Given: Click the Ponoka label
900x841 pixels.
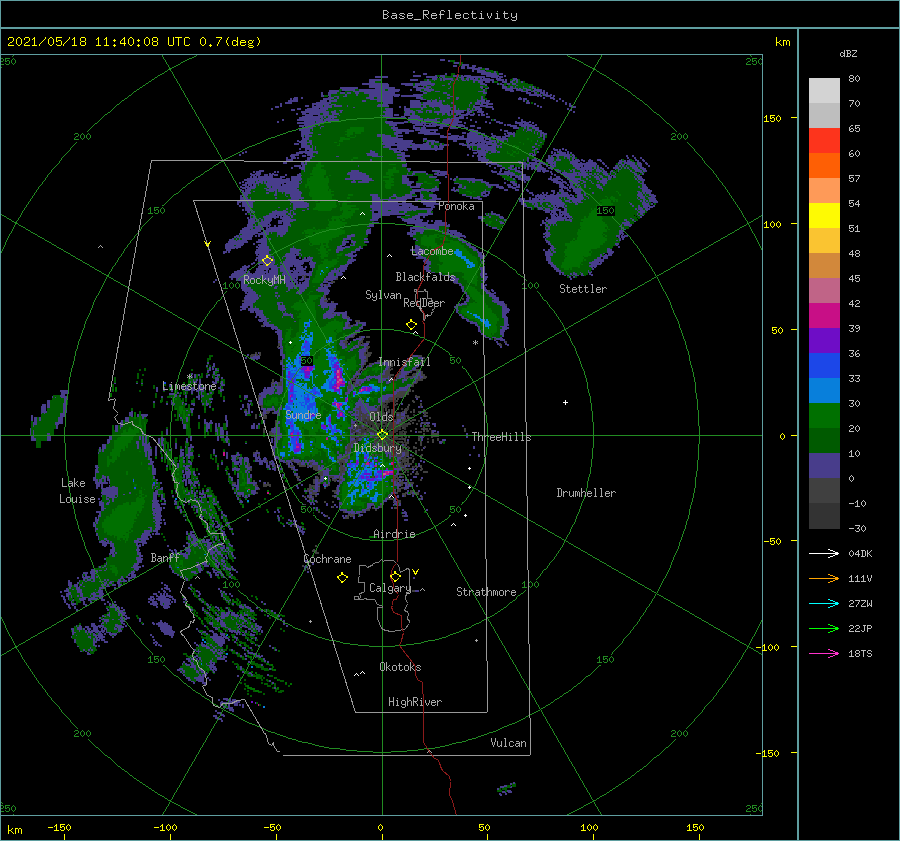Looking at the screenshot, I should (456, 206).
